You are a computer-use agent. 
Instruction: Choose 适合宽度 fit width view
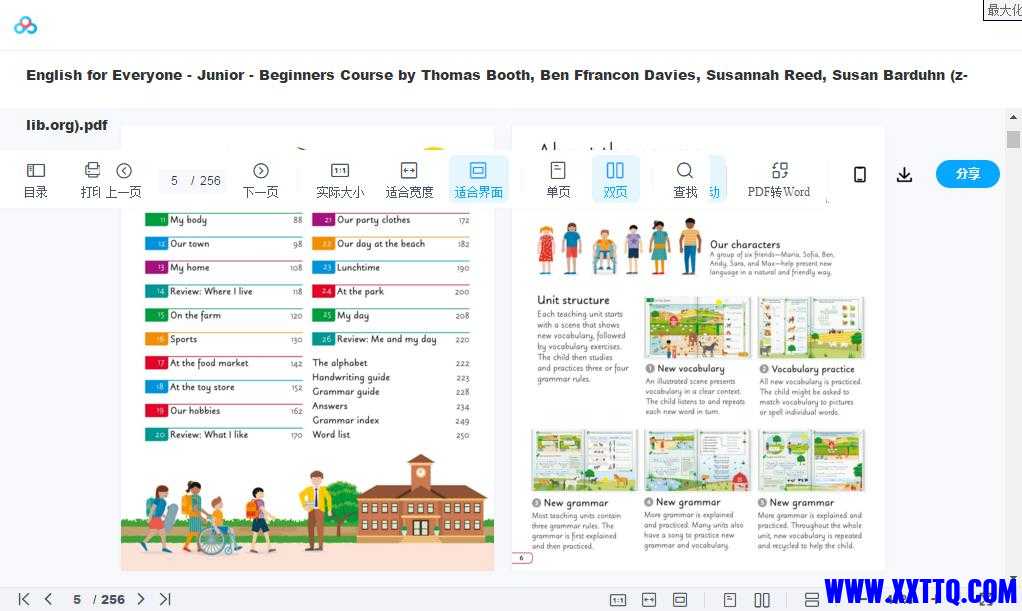pos(409,180)
